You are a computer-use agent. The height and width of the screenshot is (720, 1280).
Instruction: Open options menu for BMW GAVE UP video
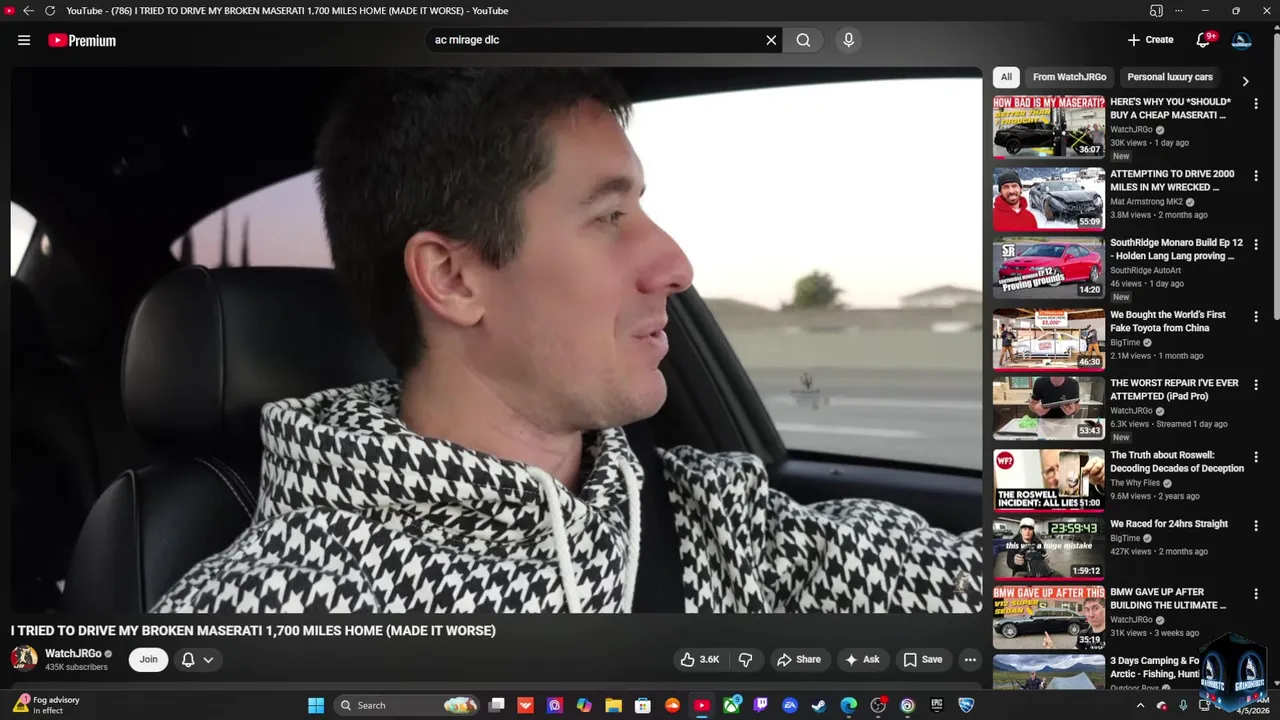click(1256, 594)
